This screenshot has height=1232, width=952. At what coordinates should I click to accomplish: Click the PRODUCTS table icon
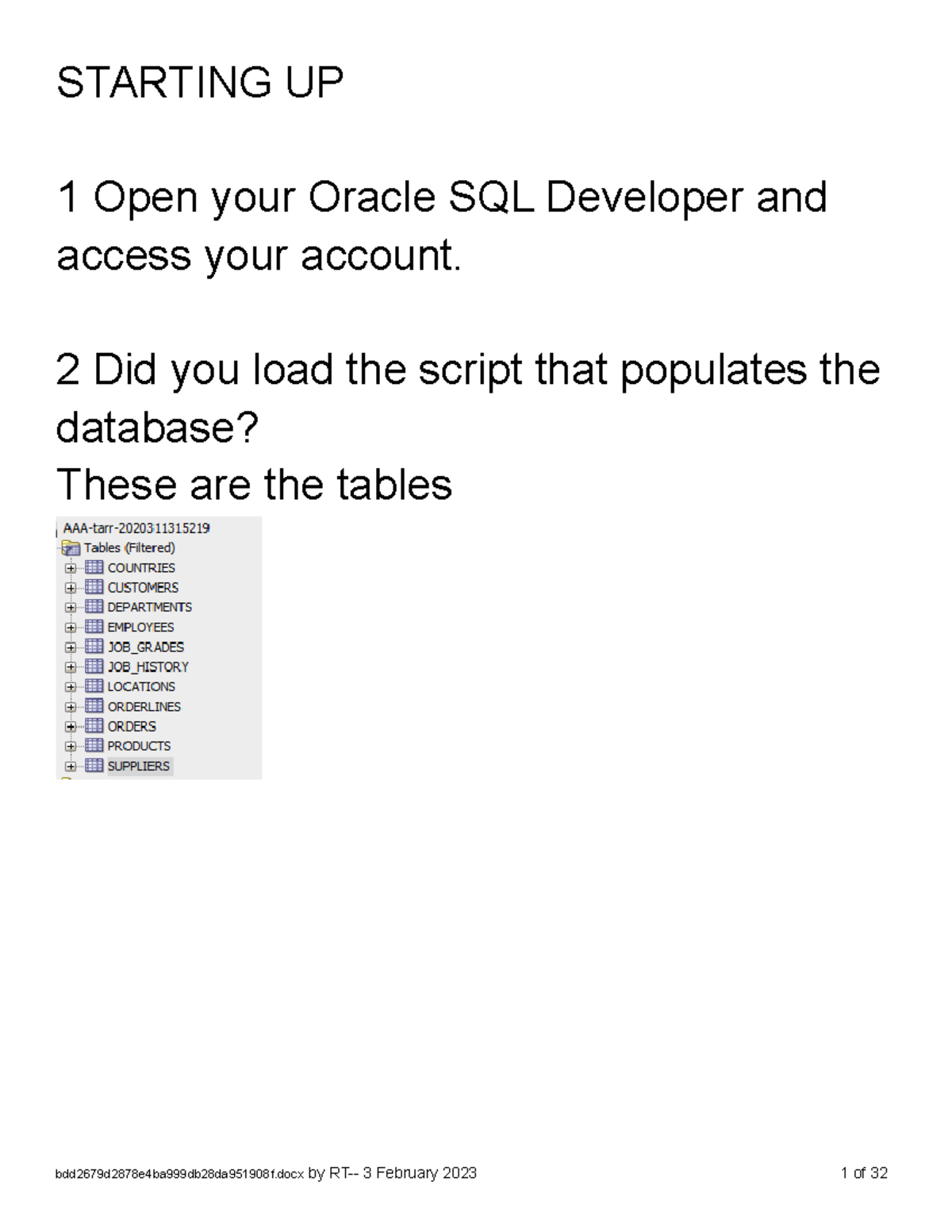point(94,746)
